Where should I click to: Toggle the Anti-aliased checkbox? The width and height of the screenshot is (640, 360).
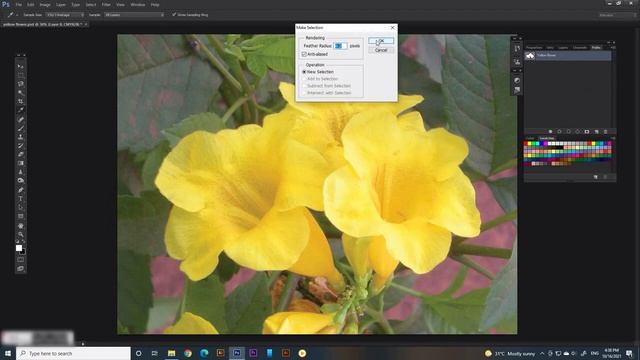pyautogui.click(x=304, y=54)
